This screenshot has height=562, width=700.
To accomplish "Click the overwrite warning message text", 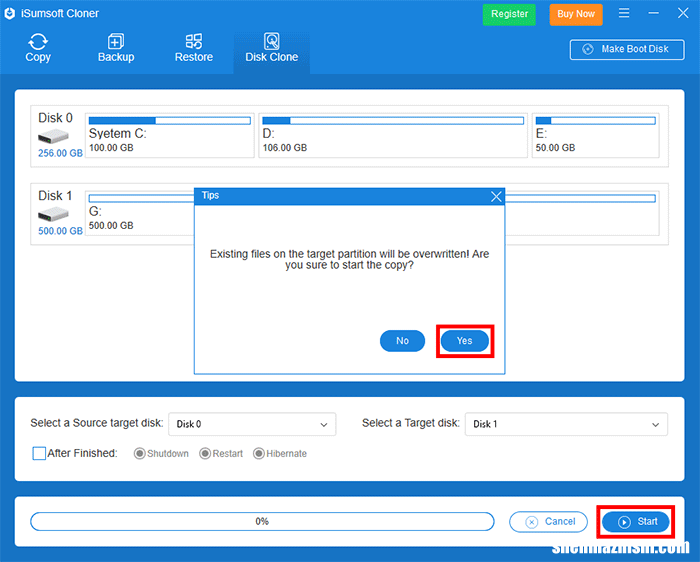I will (x=350, y=259).
